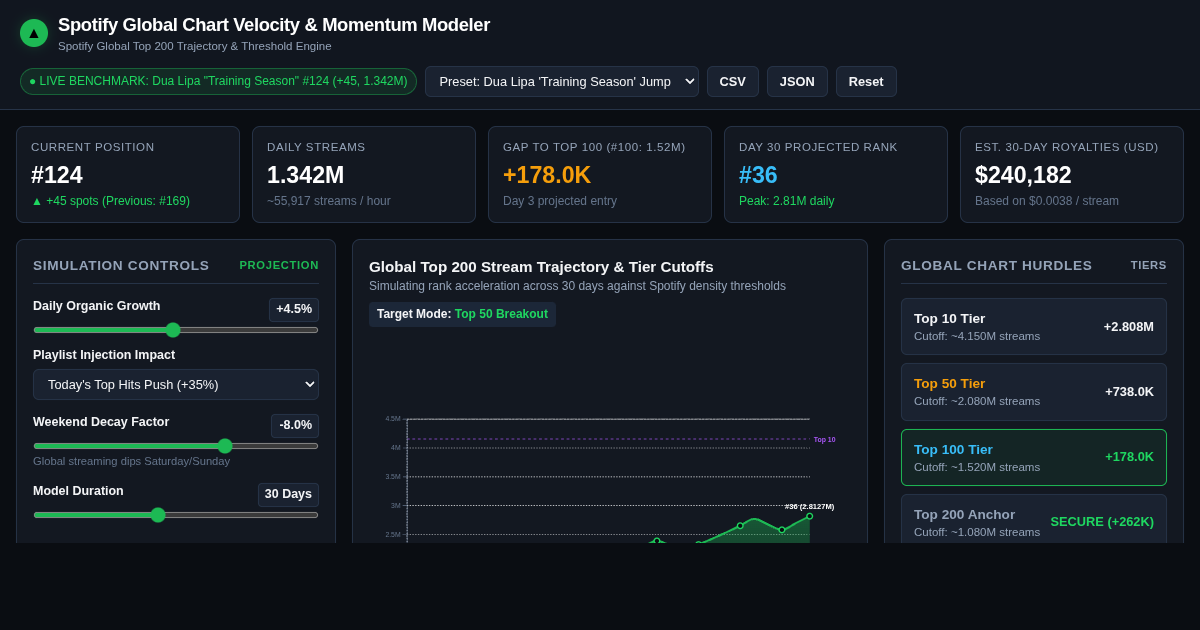Export data with the CSV button

pyautogui.click(x=733, y=81)
